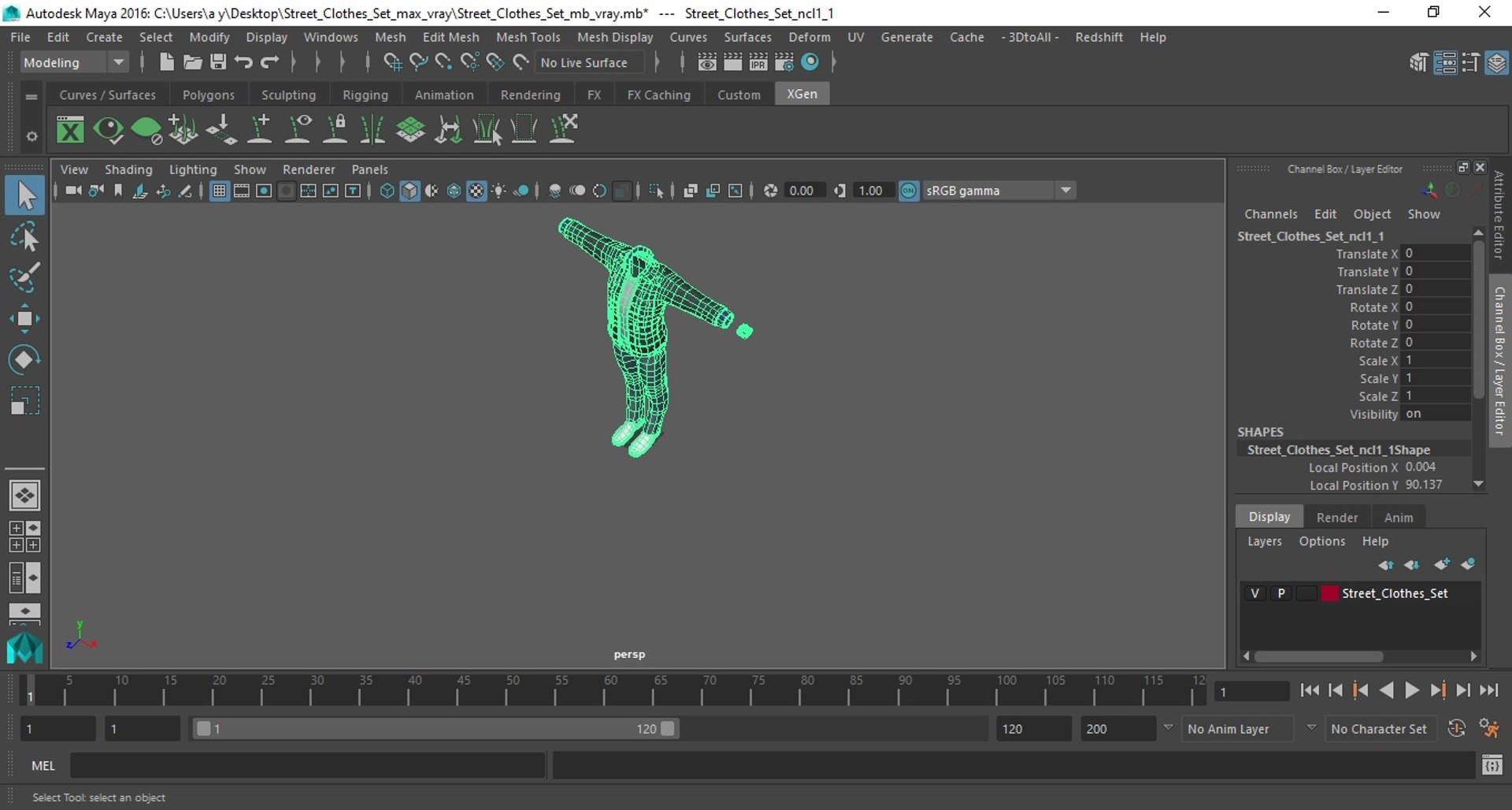Activate the Lasso Select tool

point(25,236)
